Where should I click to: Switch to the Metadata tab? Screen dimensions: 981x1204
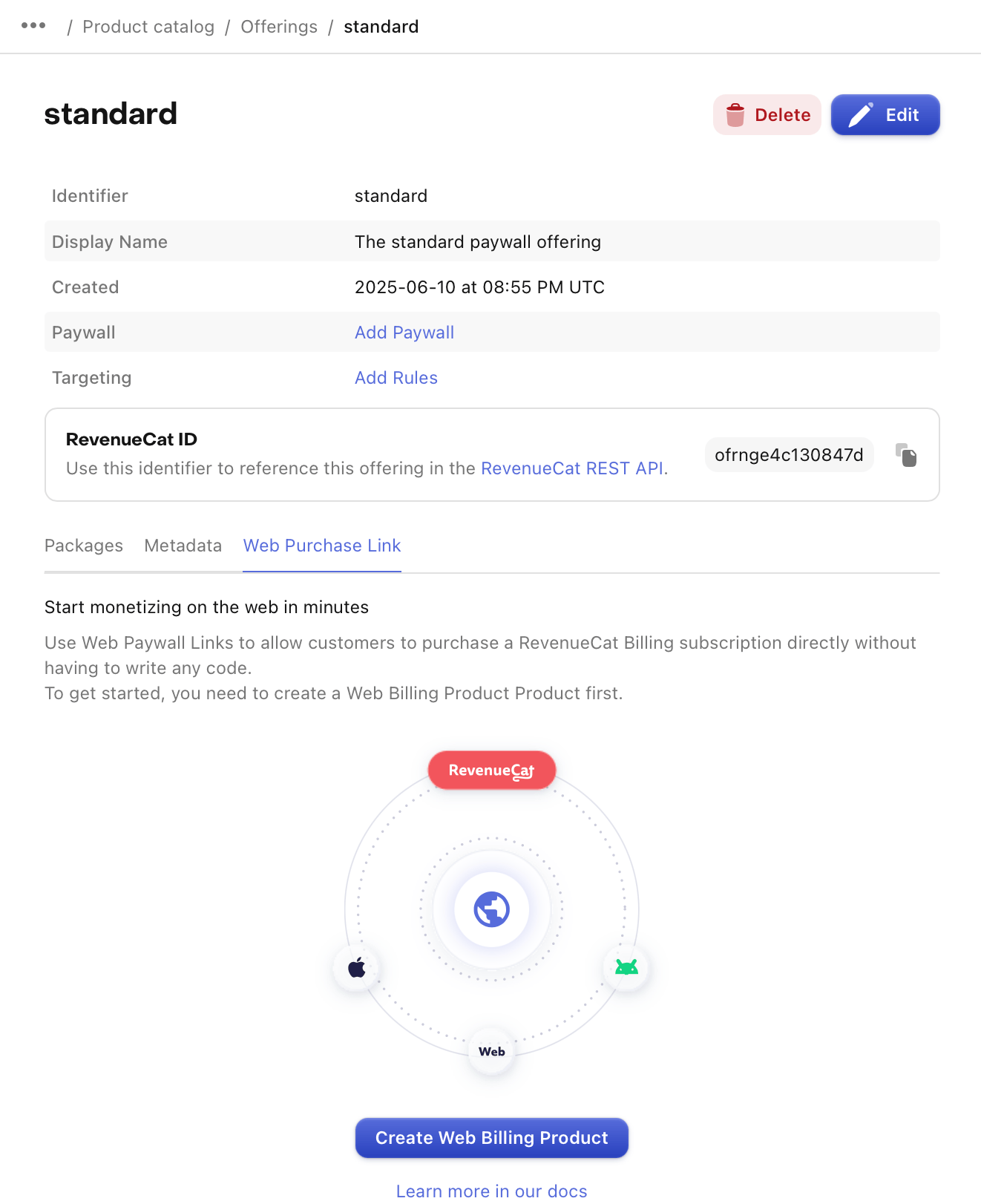(183, 546)
